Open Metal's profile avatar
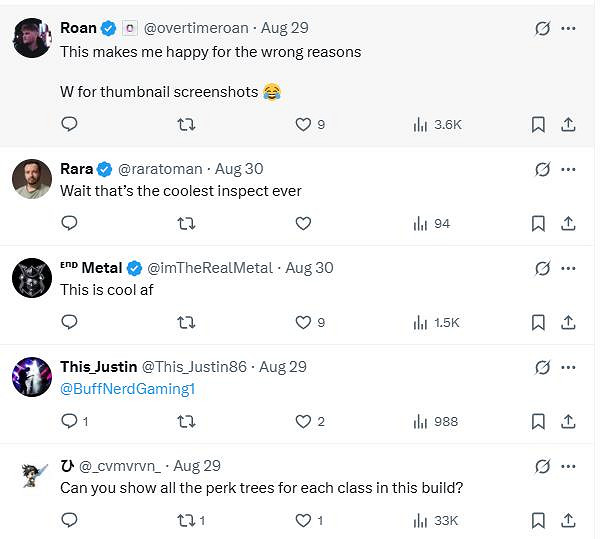 click(x=32, y=278)
